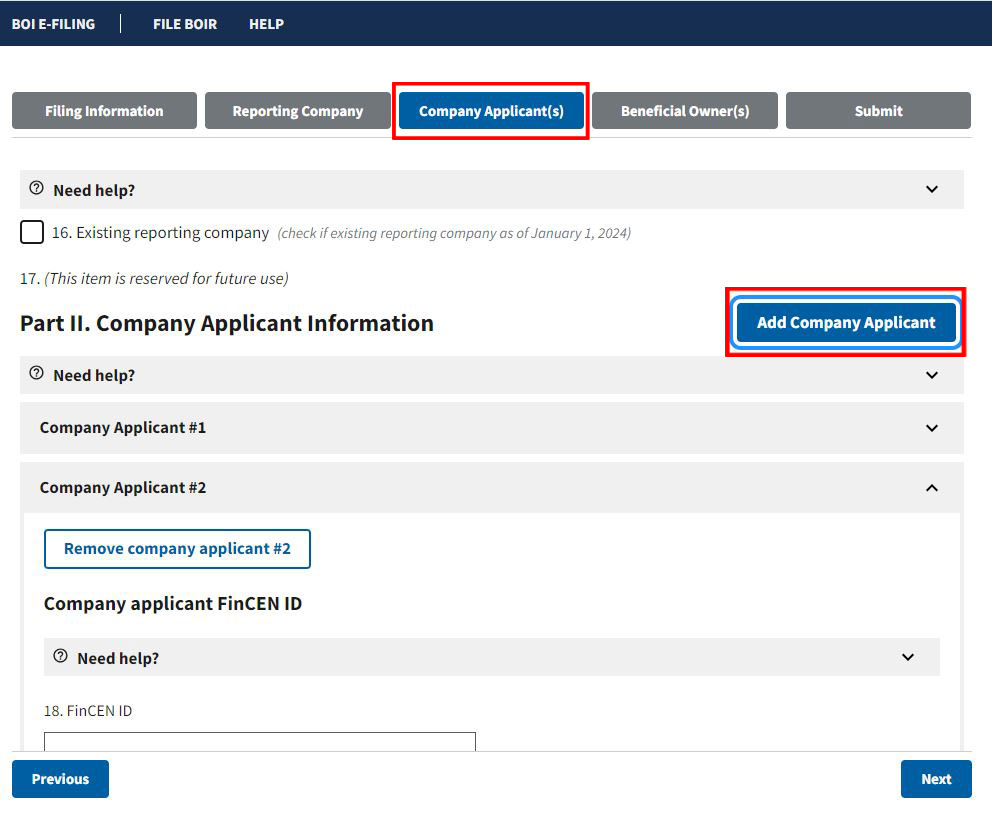Click Remove company applicant #2
This screenshot has width=992, height=814.
tap(177, 548)
